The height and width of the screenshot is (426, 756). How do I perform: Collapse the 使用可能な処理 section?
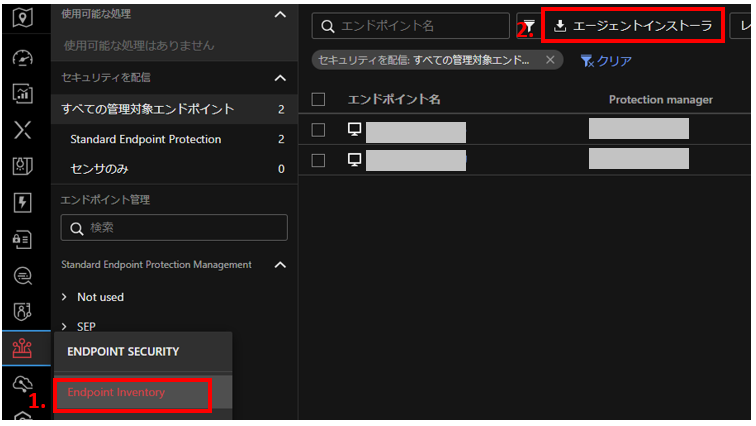(279, 15)
